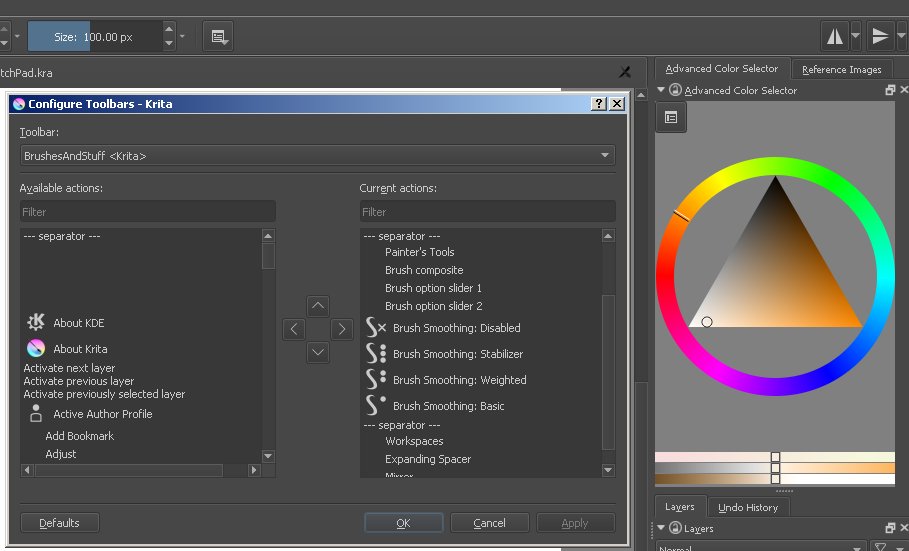The height and width of the screenshot is (551, 909).
Task: Decrease brush size with down stepper
Action: coord(169,43)
